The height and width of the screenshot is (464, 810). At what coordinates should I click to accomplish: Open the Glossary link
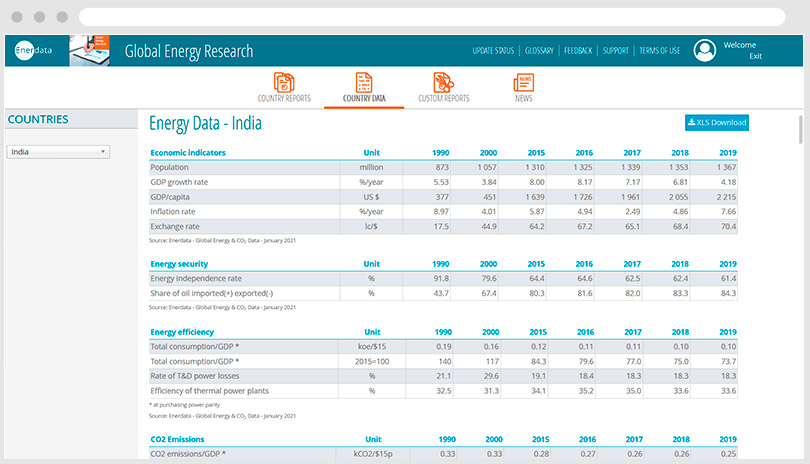click(539, 51)
